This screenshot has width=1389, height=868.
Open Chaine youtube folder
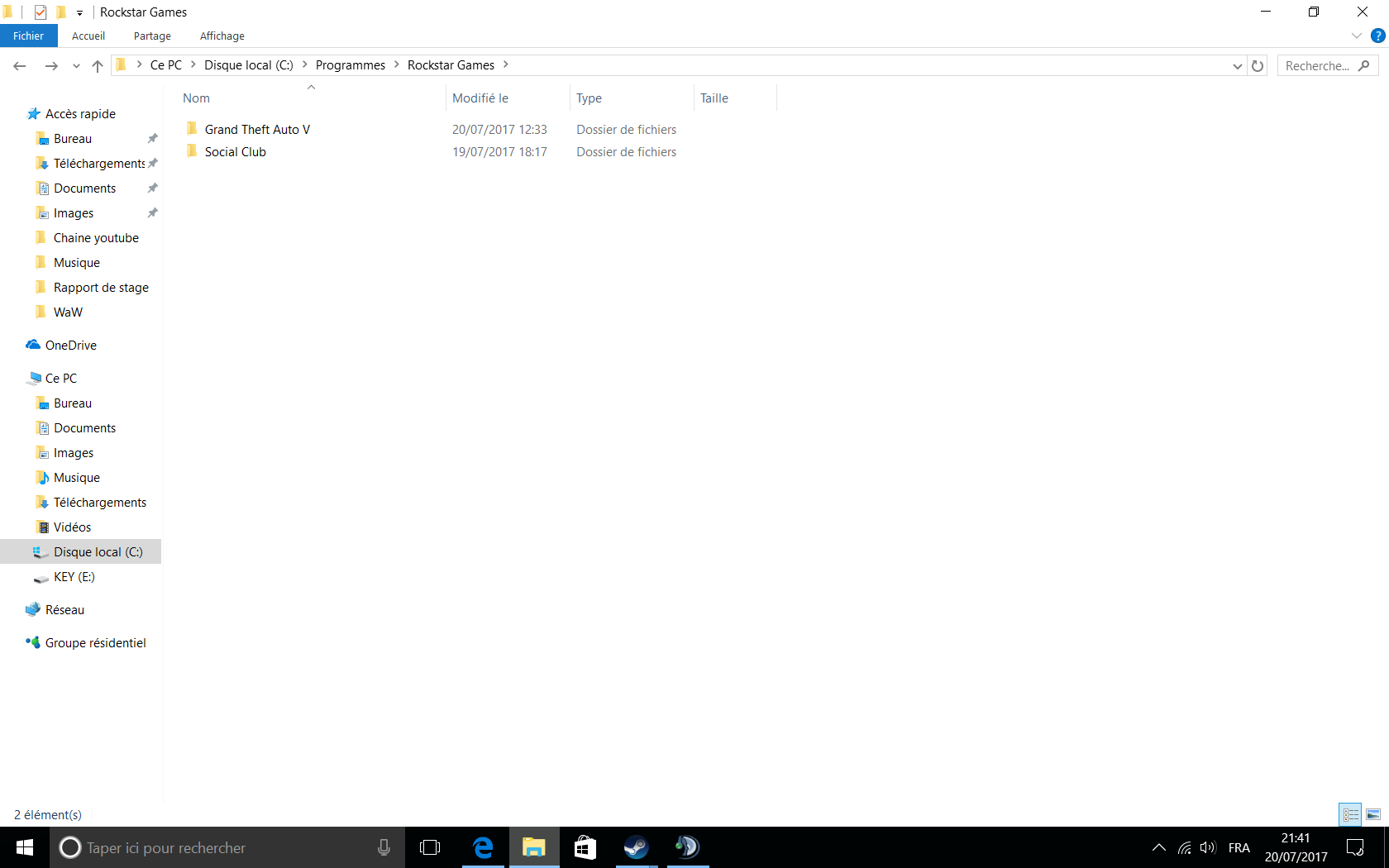tap(96, 238)
